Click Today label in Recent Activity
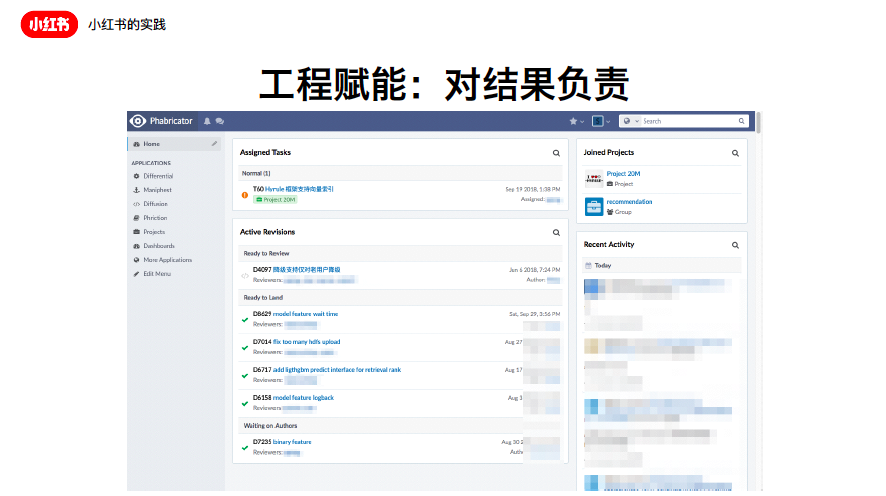Viewport: 886px width, 496px height. pyautogui.click(x=602, y=266)
